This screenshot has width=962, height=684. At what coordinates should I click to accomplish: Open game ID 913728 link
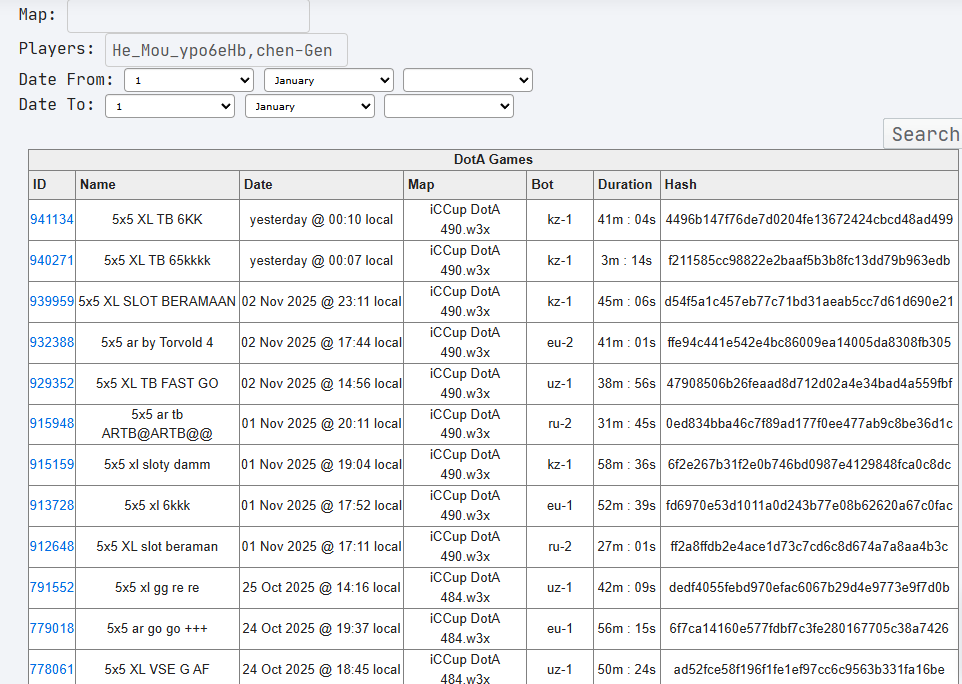click(52, 505)
